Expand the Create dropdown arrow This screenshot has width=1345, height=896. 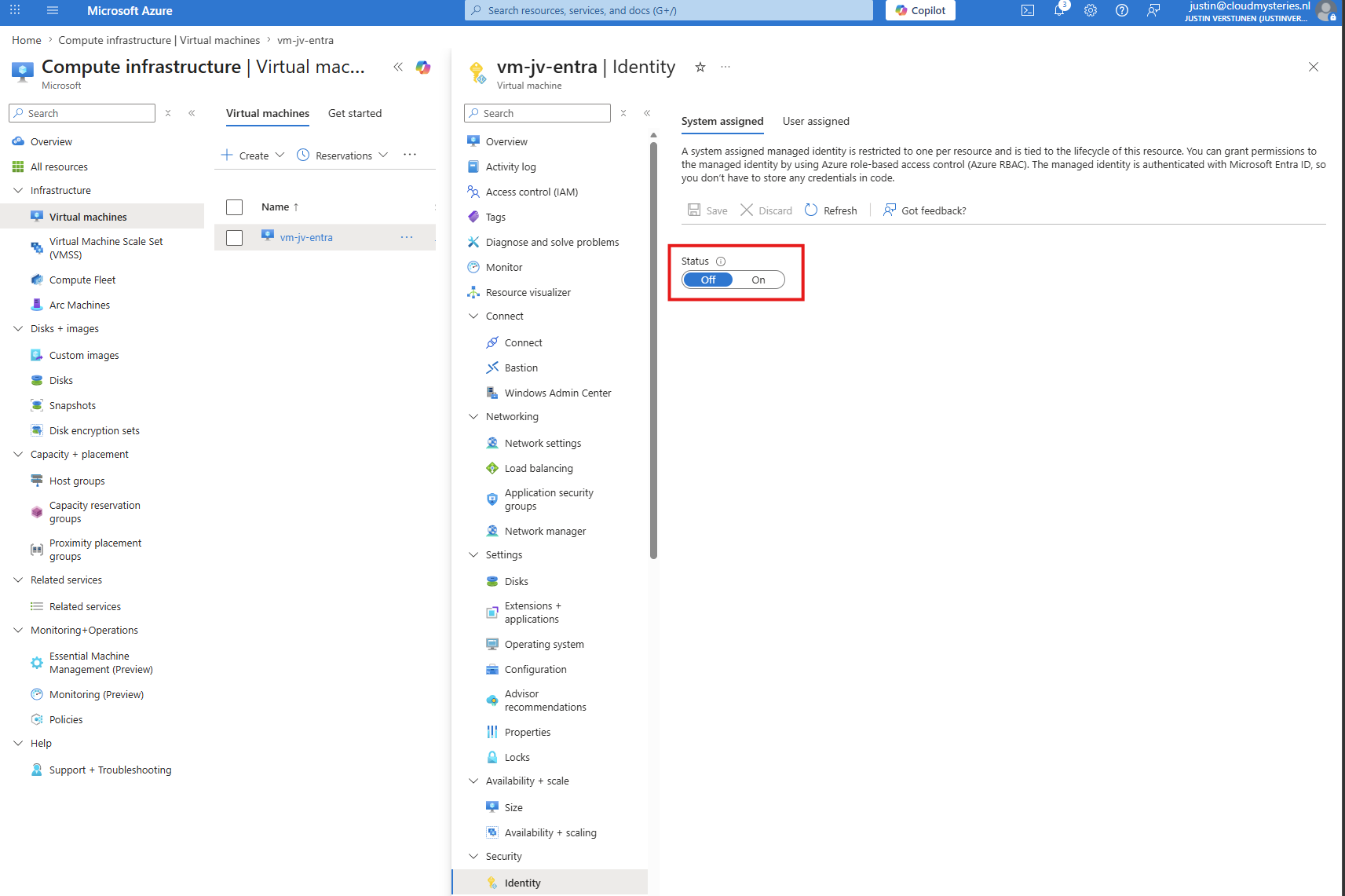pos(280,155)
